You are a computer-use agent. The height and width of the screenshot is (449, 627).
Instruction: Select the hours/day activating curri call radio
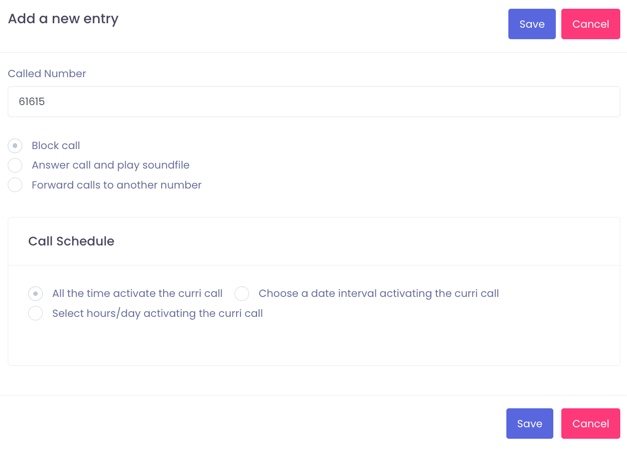pyautogui.click(x=36, y=313)
